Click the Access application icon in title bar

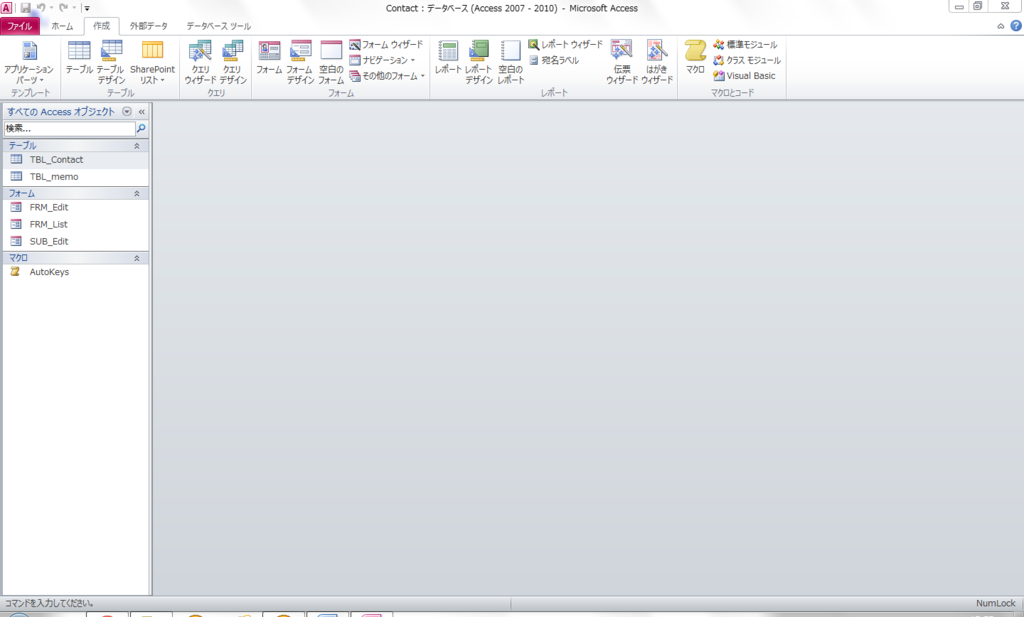pos(7,8)
